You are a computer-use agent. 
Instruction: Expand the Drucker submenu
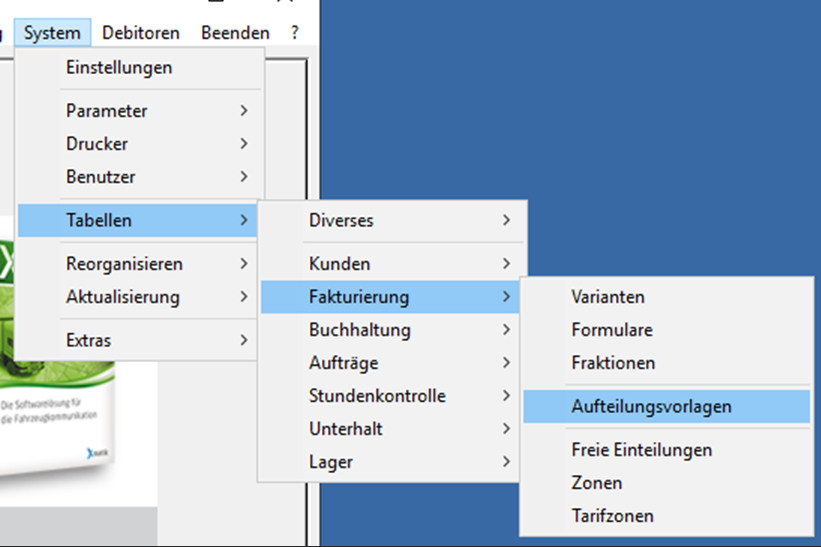coord(97,144)
